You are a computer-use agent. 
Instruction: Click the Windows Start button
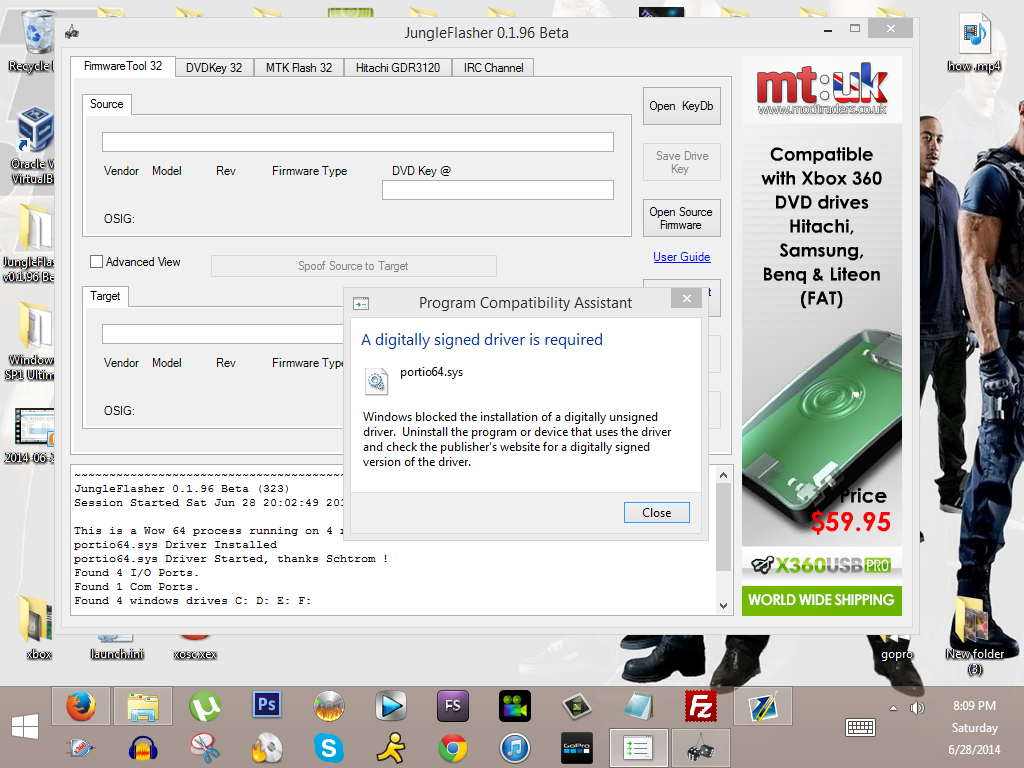coord(25,726)
